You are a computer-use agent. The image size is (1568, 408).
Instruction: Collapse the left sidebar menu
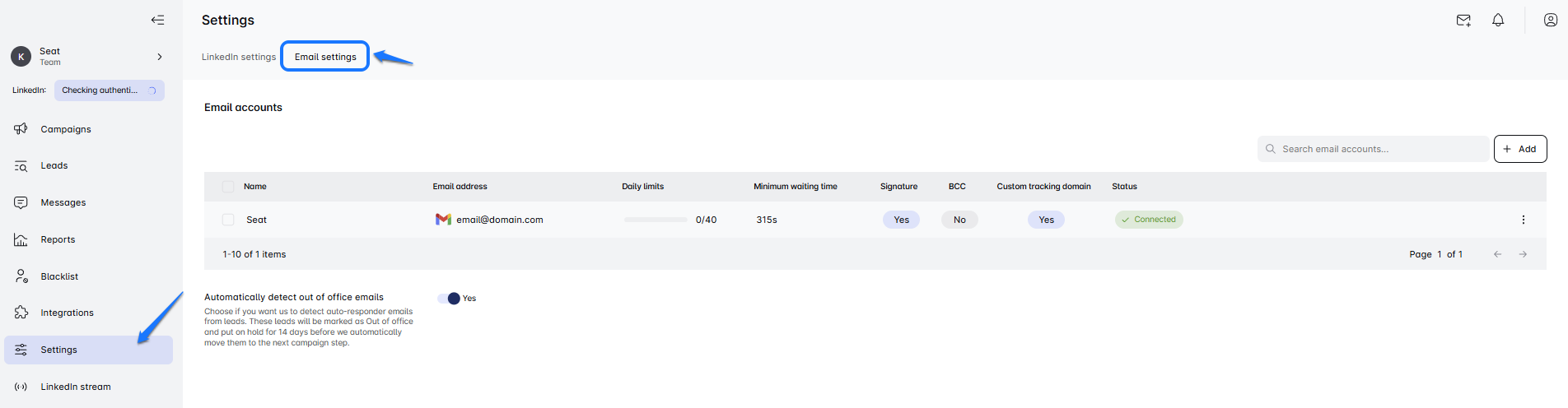pos(157,20)
